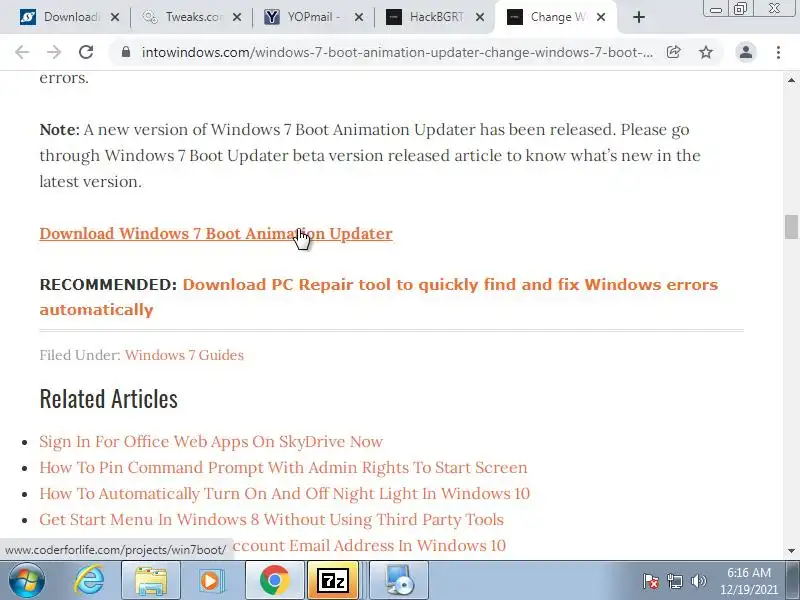Screen dimensions: 800x600
Task: Reload the current page
Action: tap(86, 52)
